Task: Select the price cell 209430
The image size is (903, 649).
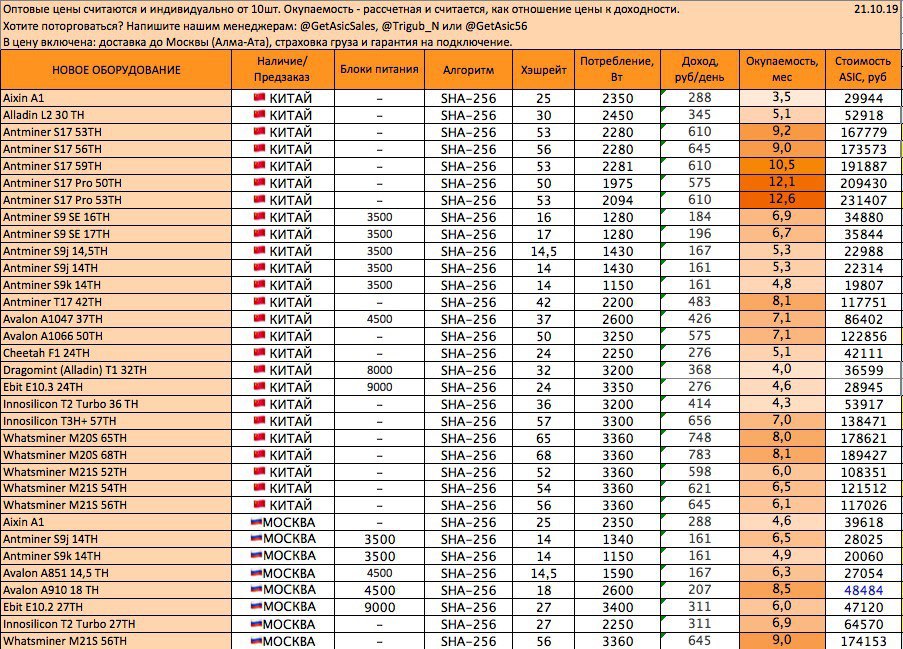Action: [x=863, y=183]
